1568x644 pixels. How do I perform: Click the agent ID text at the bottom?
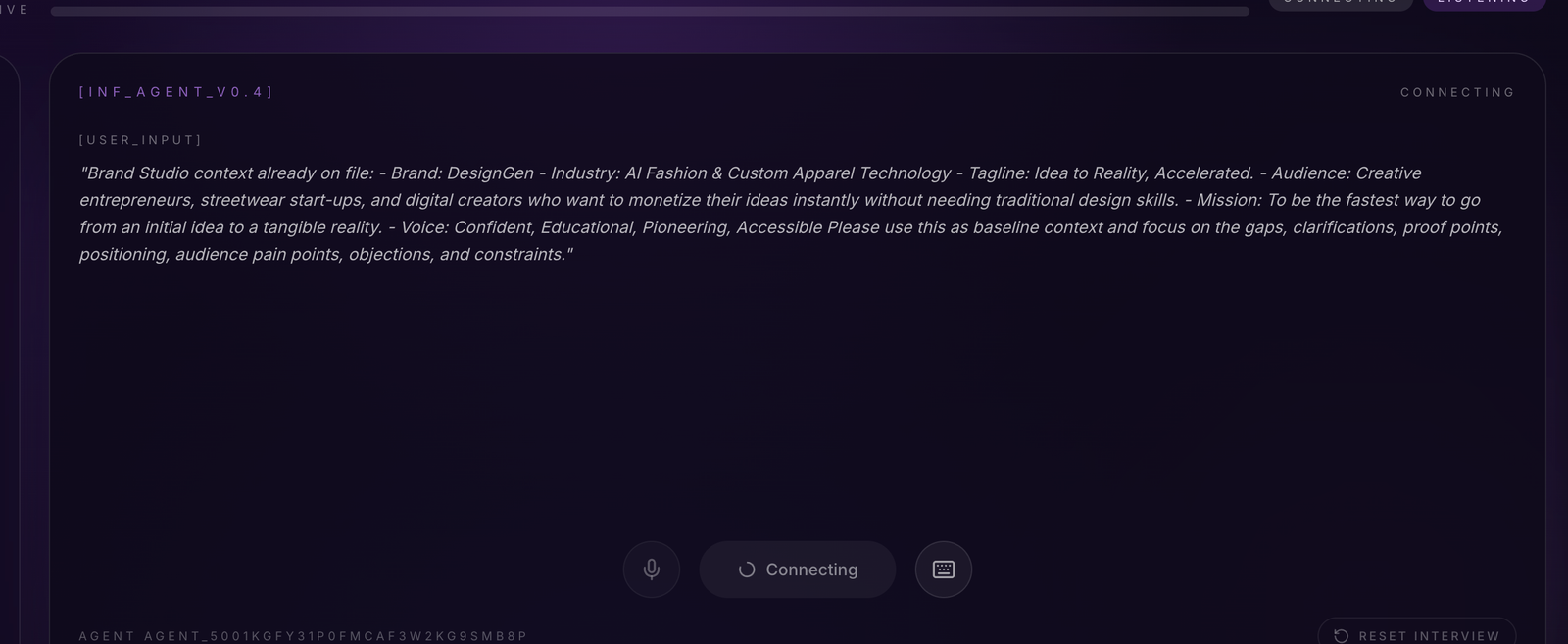(303, 636)
